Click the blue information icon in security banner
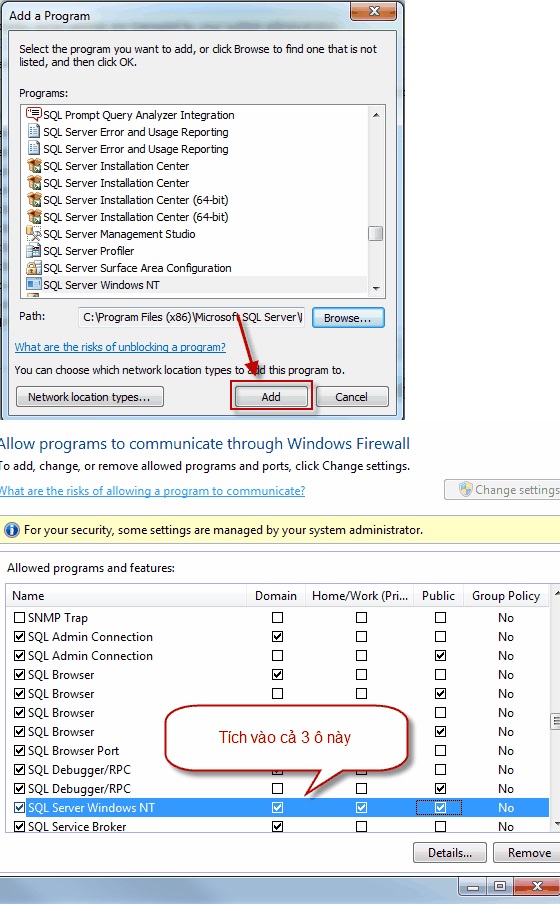560x904 pixels. pyautogui.click(x=12, y=530)
